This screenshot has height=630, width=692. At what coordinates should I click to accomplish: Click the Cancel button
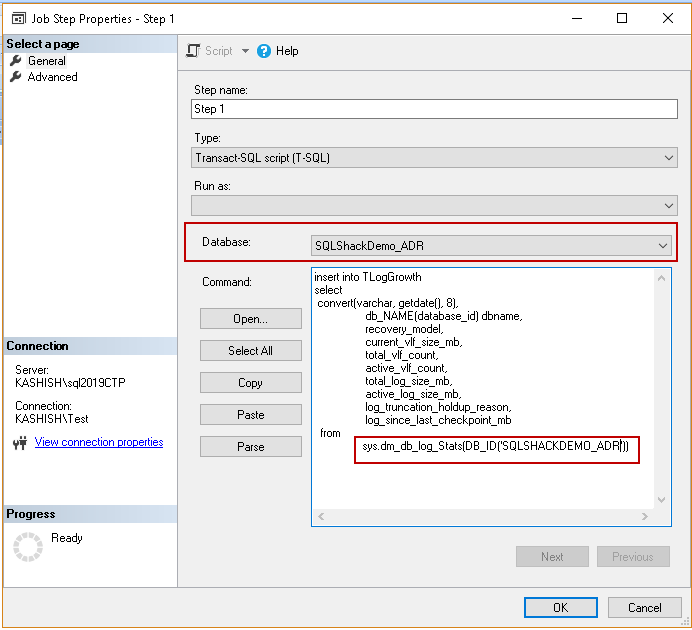(644, 608)
